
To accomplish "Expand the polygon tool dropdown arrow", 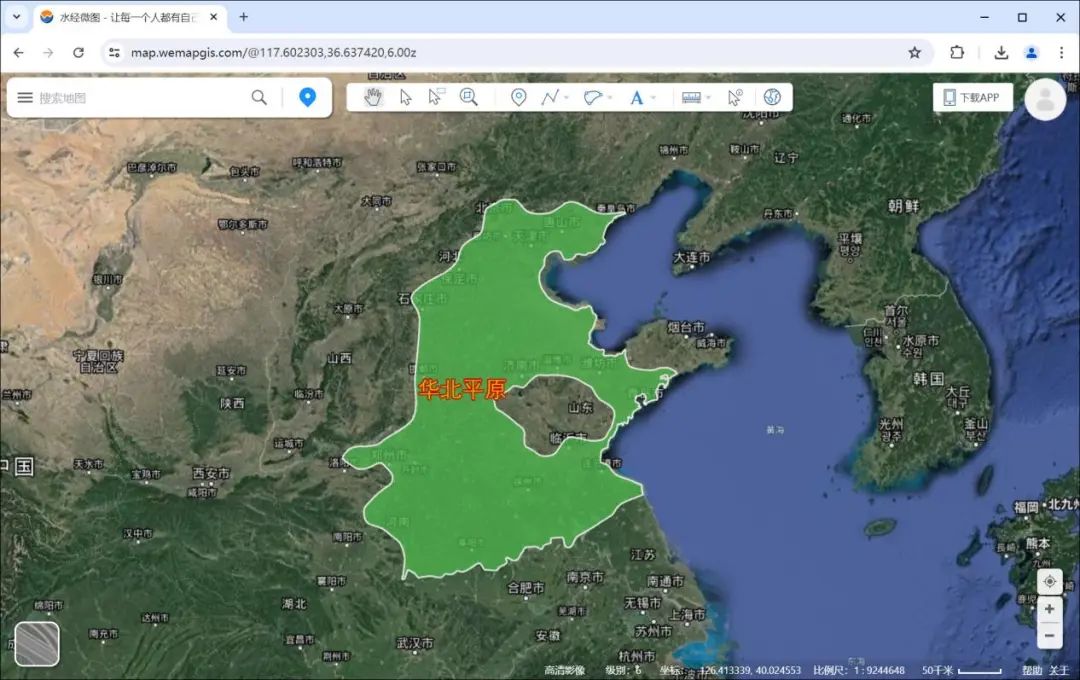I will click(610, 98).
